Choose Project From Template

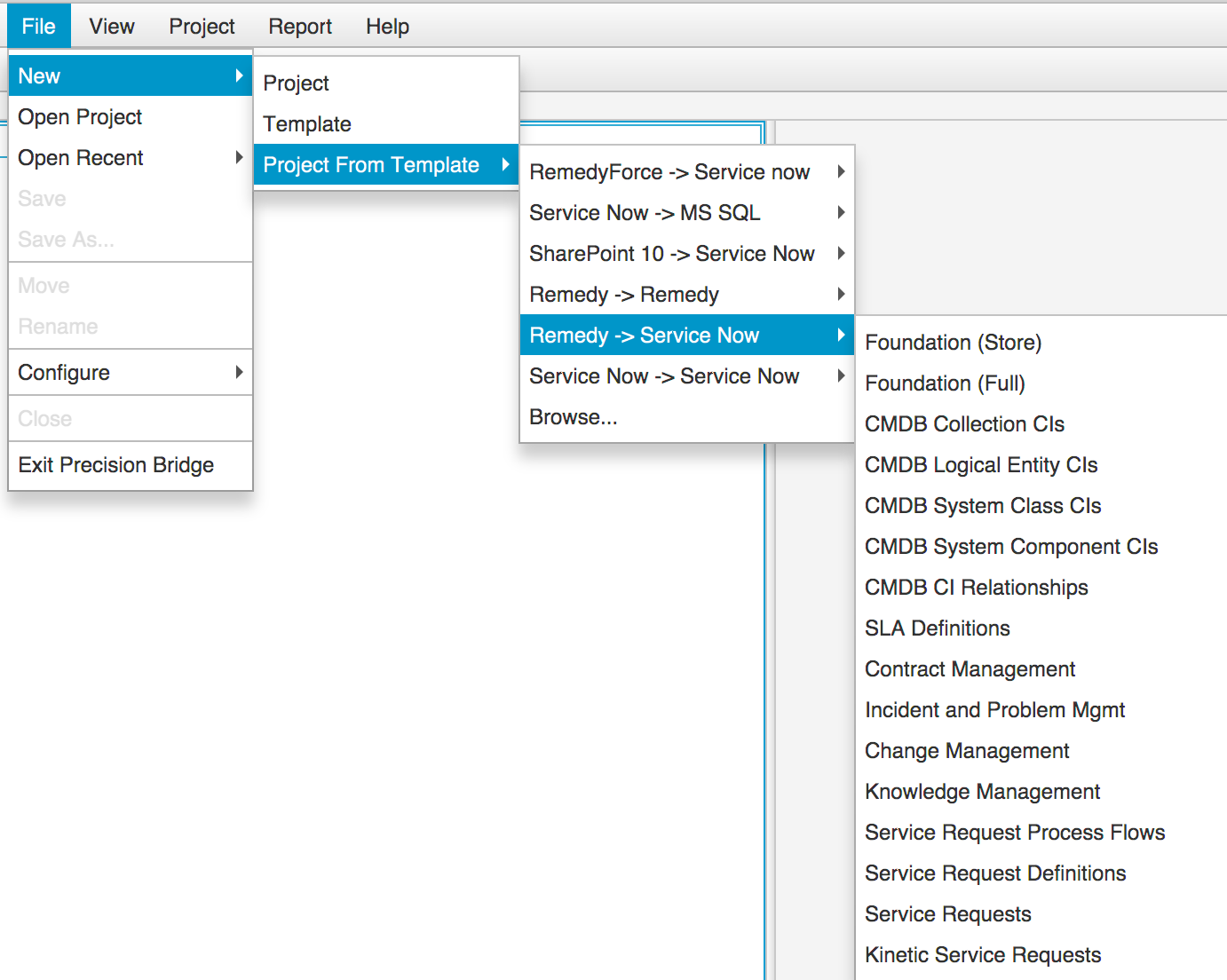tap(386, 164)
